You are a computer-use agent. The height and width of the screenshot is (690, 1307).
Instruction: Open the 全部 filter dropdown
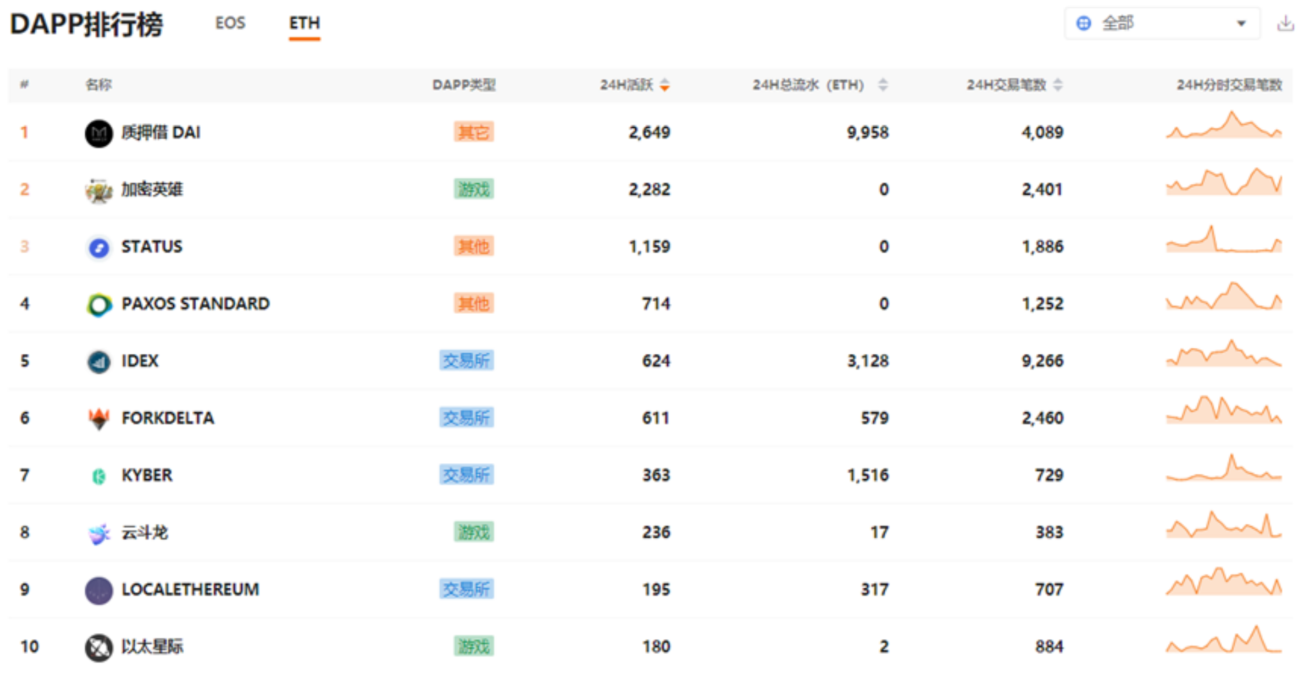tap(1162, 24)
